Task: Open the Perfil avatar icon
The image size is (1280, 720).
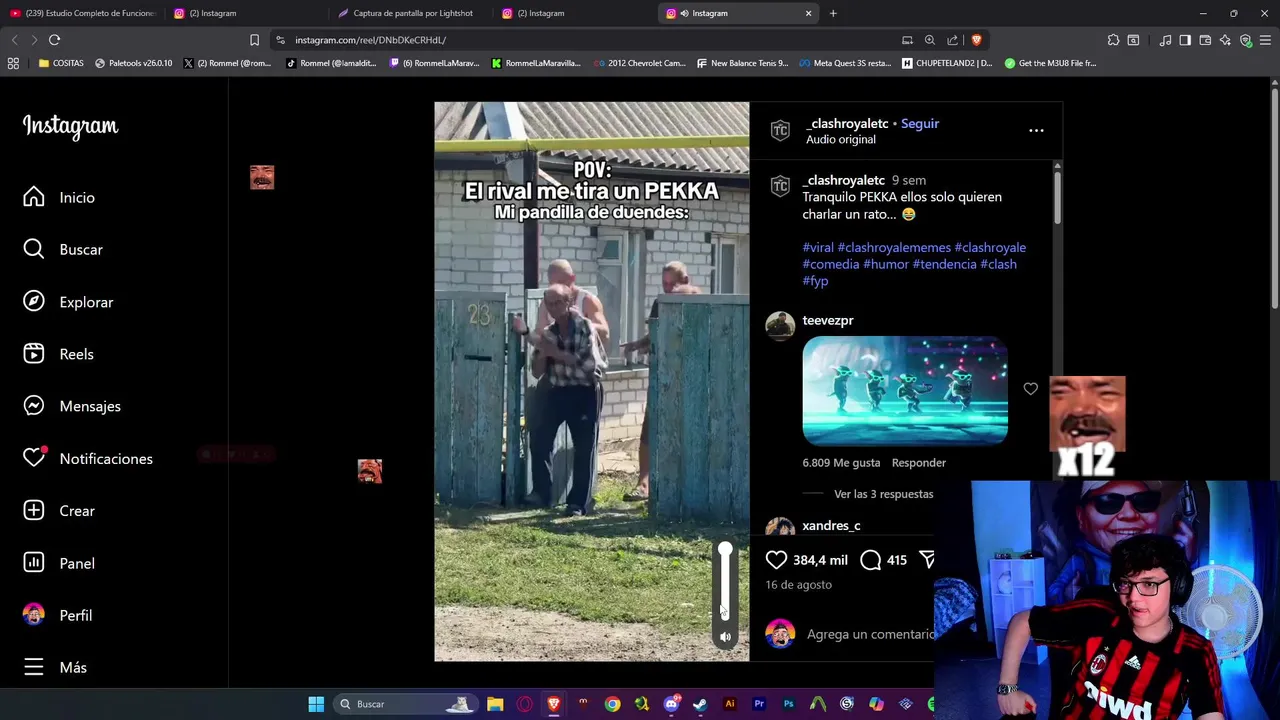Action: [34, 615]
